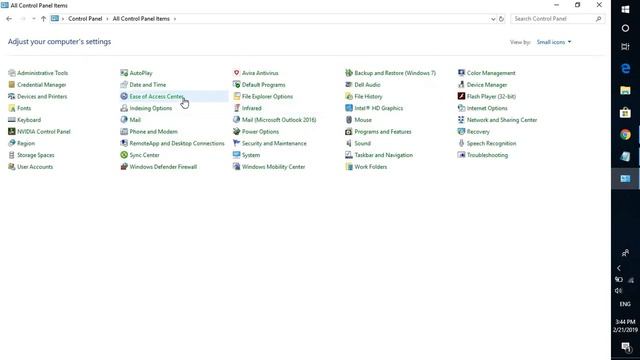Click the Region globe icon
This screenshot has height=360, width=640.
pyautogui.click(x=11, y=143)
